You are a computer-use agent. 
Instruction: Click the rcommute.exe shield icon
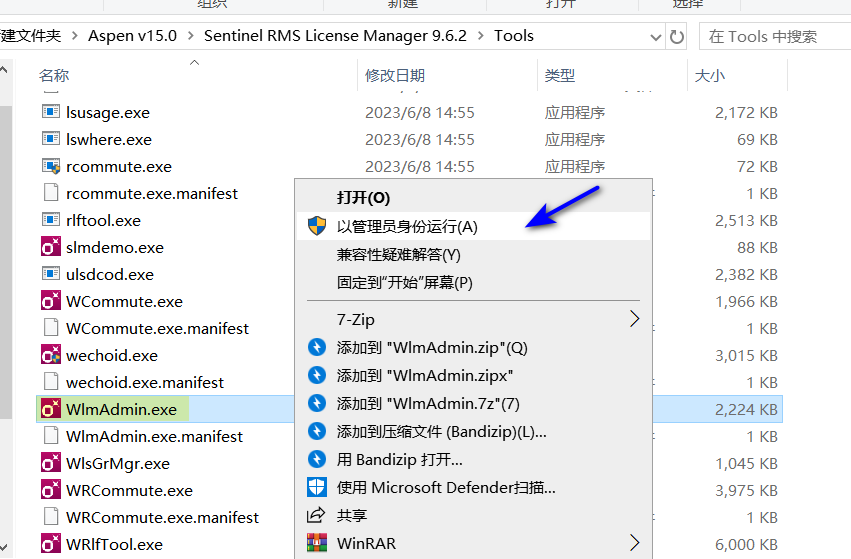pos(51,166)
